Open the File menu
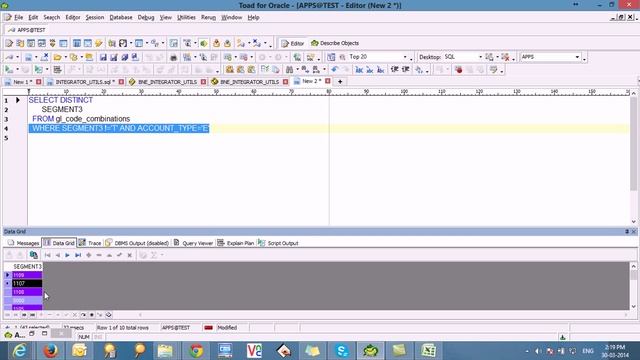This screenshot has height=360, width=640. [18, 18]
